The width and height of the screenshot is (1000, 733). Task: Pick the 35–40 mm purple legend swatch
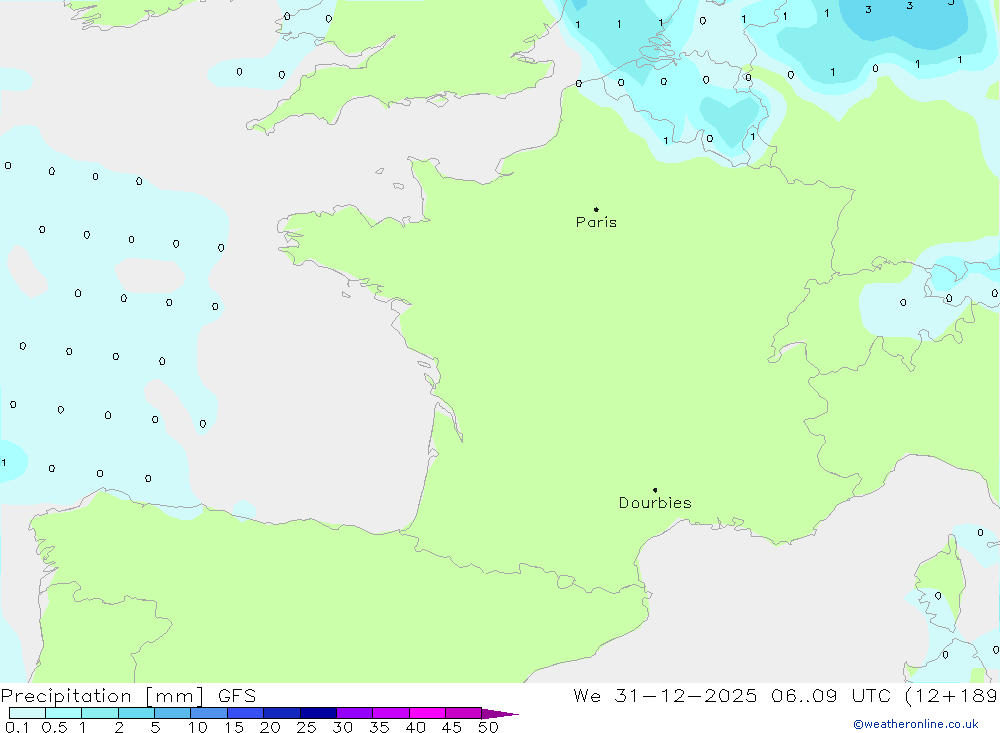pos(391,713)
